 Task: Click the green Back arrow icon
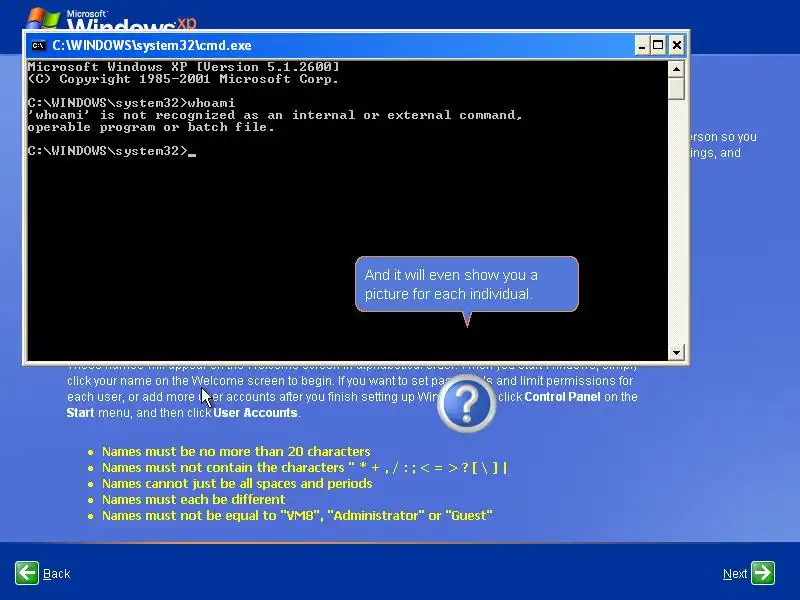tap(27, 573)
